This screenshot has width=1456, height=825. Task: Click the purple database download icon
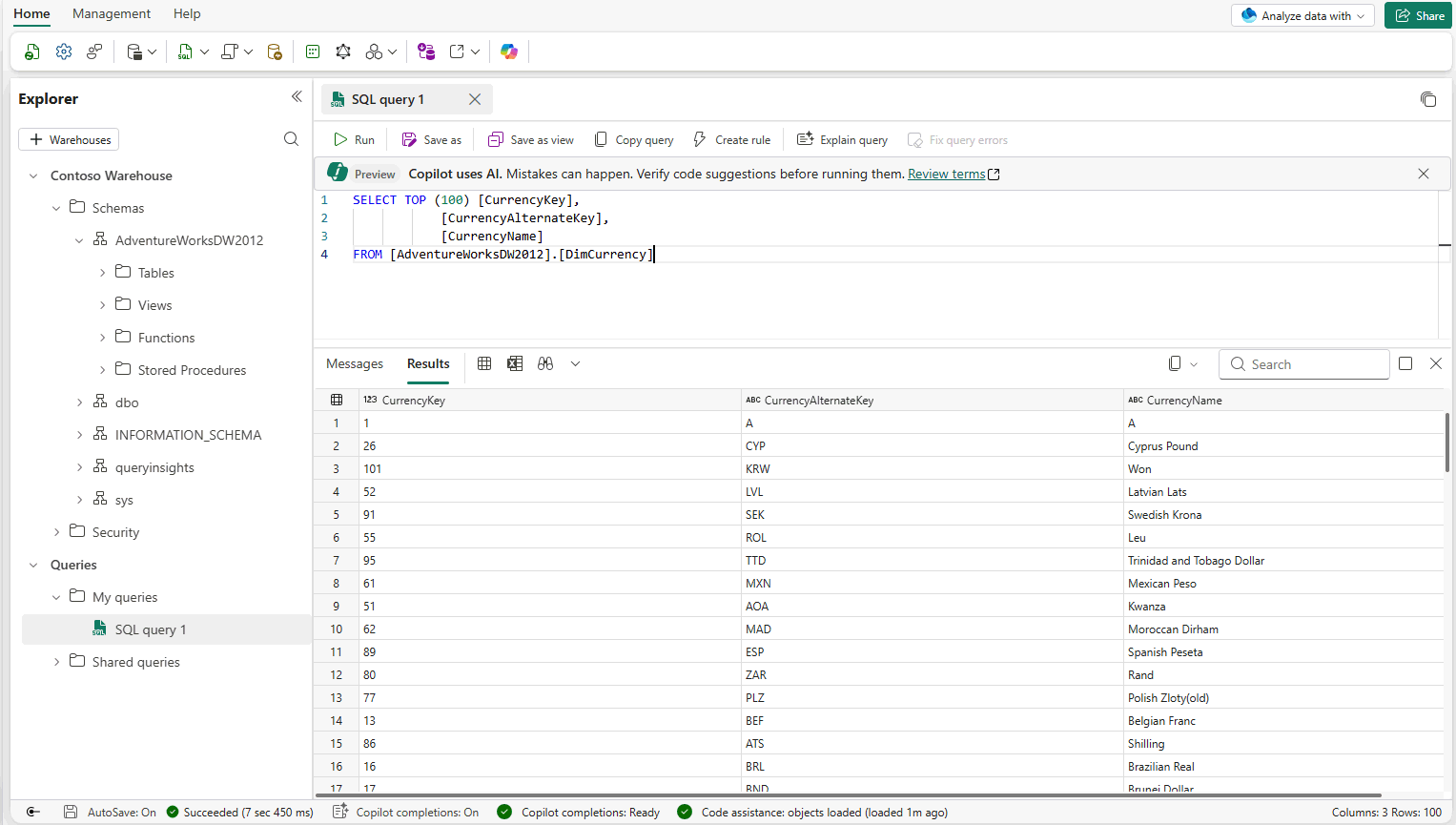[426, 52]
